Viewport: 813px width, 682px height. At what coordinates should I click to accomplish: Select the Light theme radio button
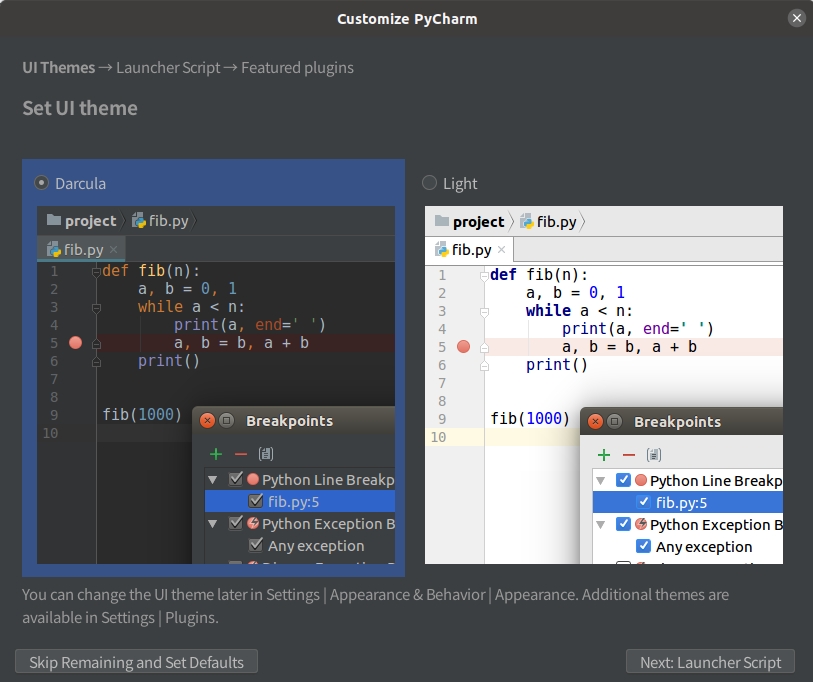pos(430,183)
